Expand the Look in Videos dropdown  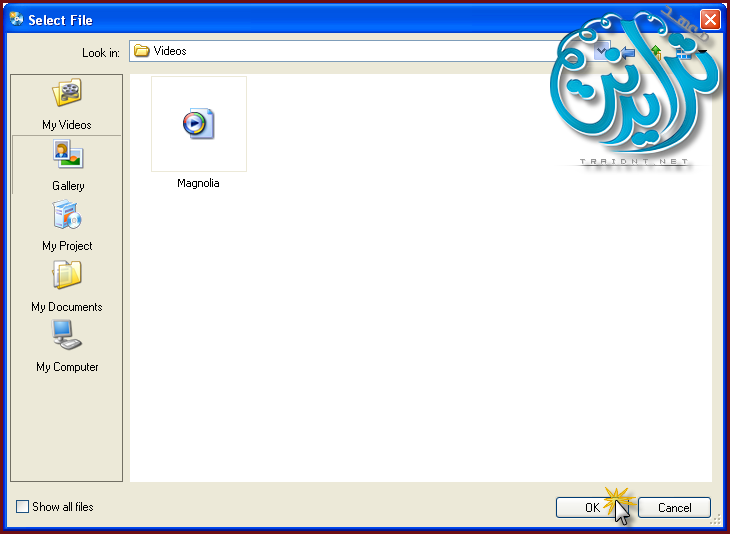coord(602,51)
